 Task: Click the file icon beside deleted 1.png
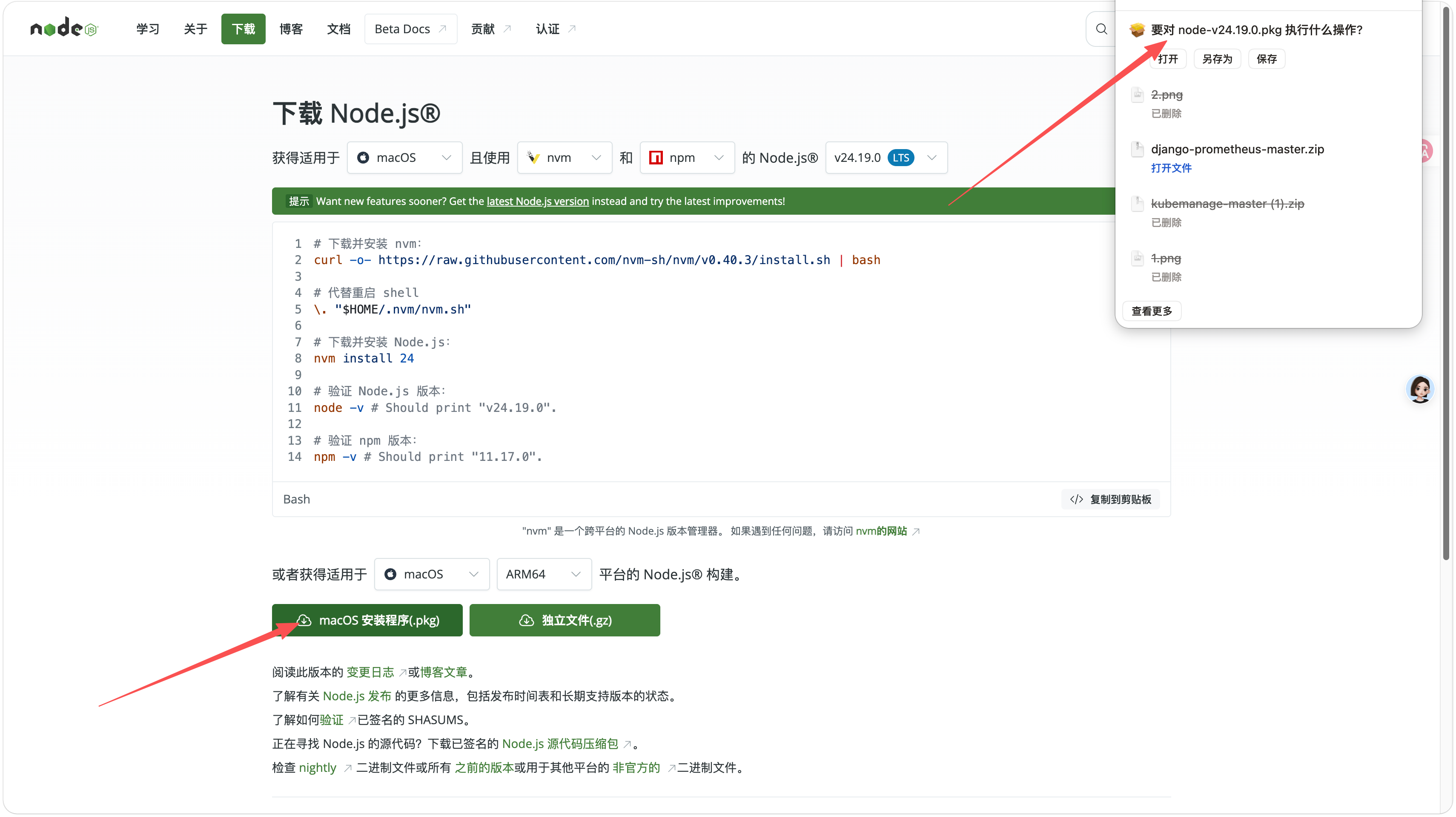coord(1137,258)
